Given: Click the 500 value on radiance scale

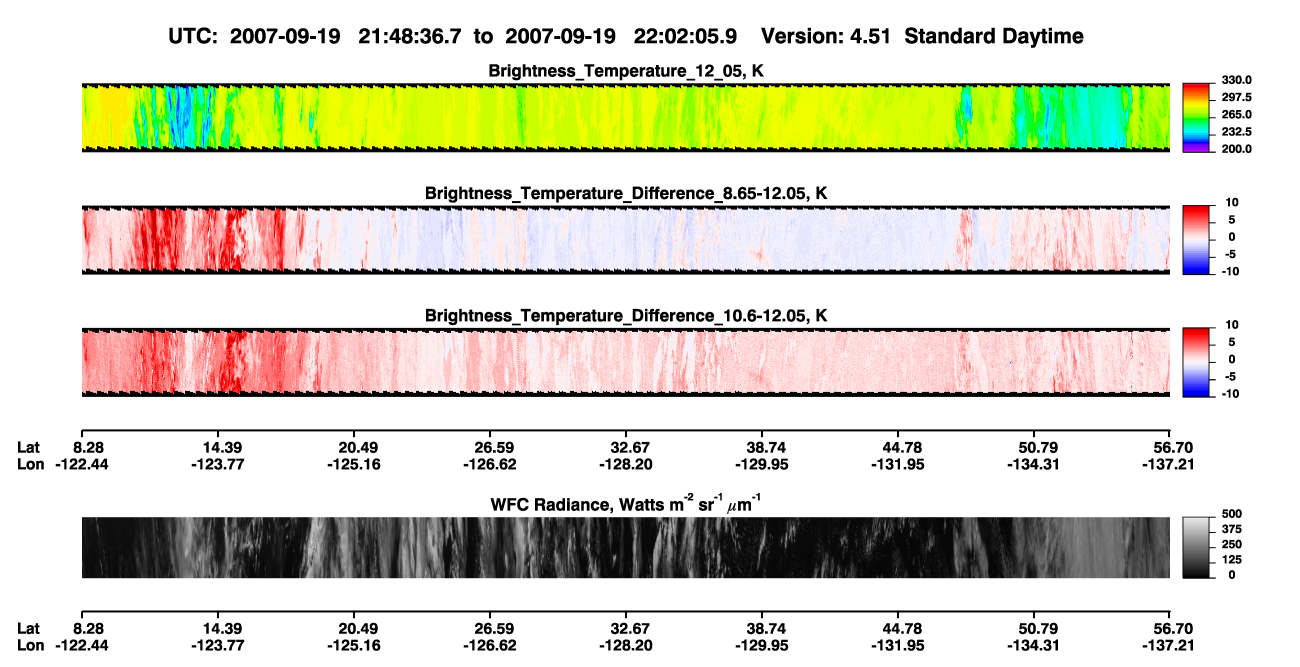Looking at the screenshot, I should click(1232, 511).
